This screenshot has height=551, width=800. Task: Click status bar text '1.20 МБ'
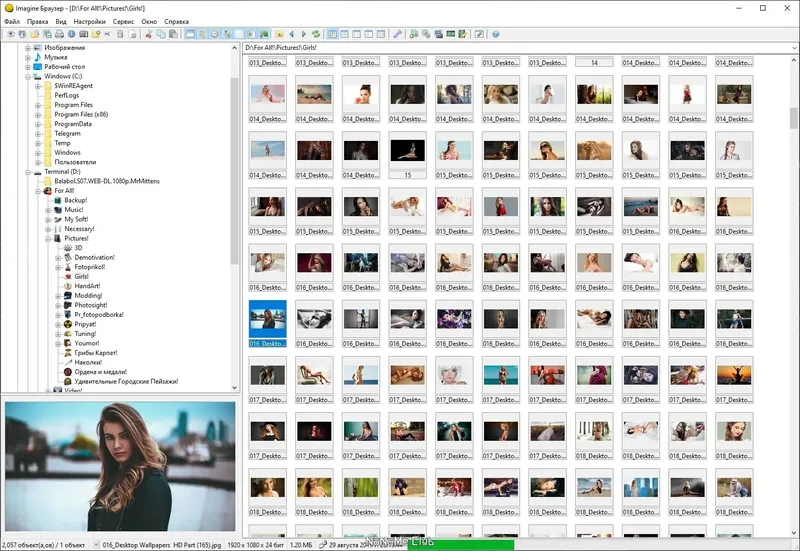click(x=301, y=545)
